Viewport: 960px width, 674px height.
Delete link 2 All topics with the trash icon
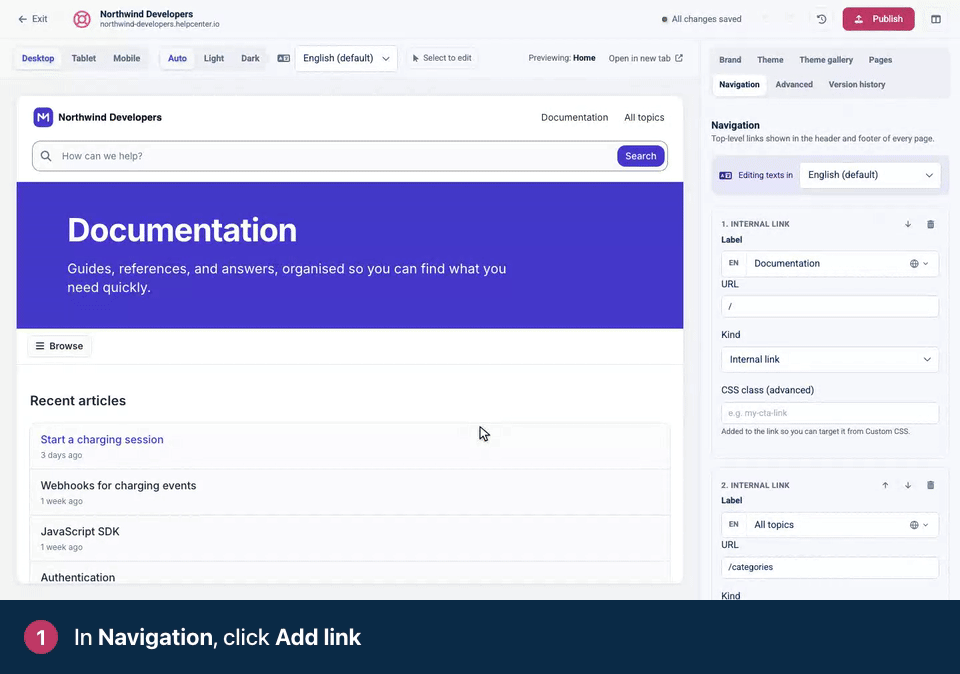pos(930,485)
